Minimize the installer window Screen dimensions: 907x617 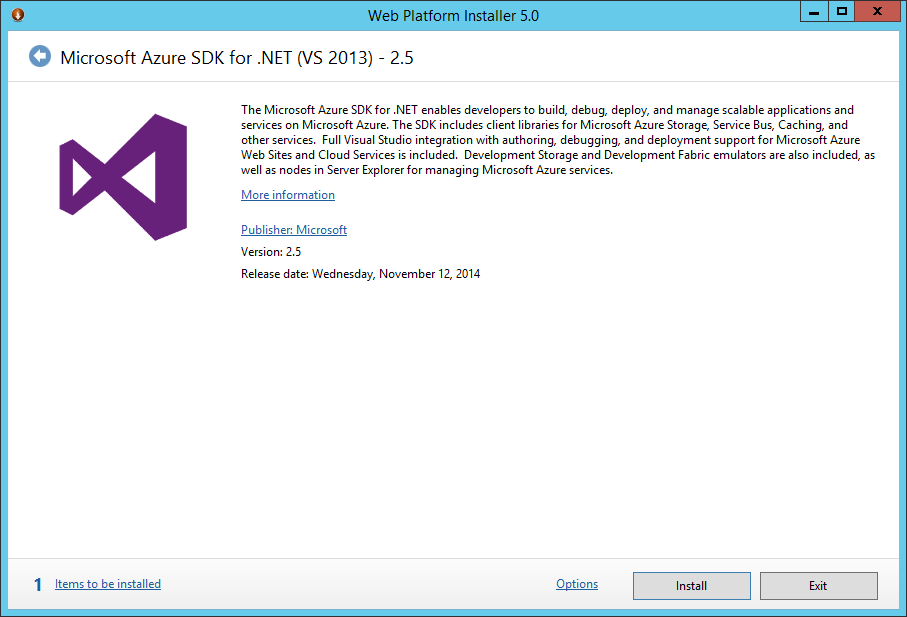click(x=812, y=10)
